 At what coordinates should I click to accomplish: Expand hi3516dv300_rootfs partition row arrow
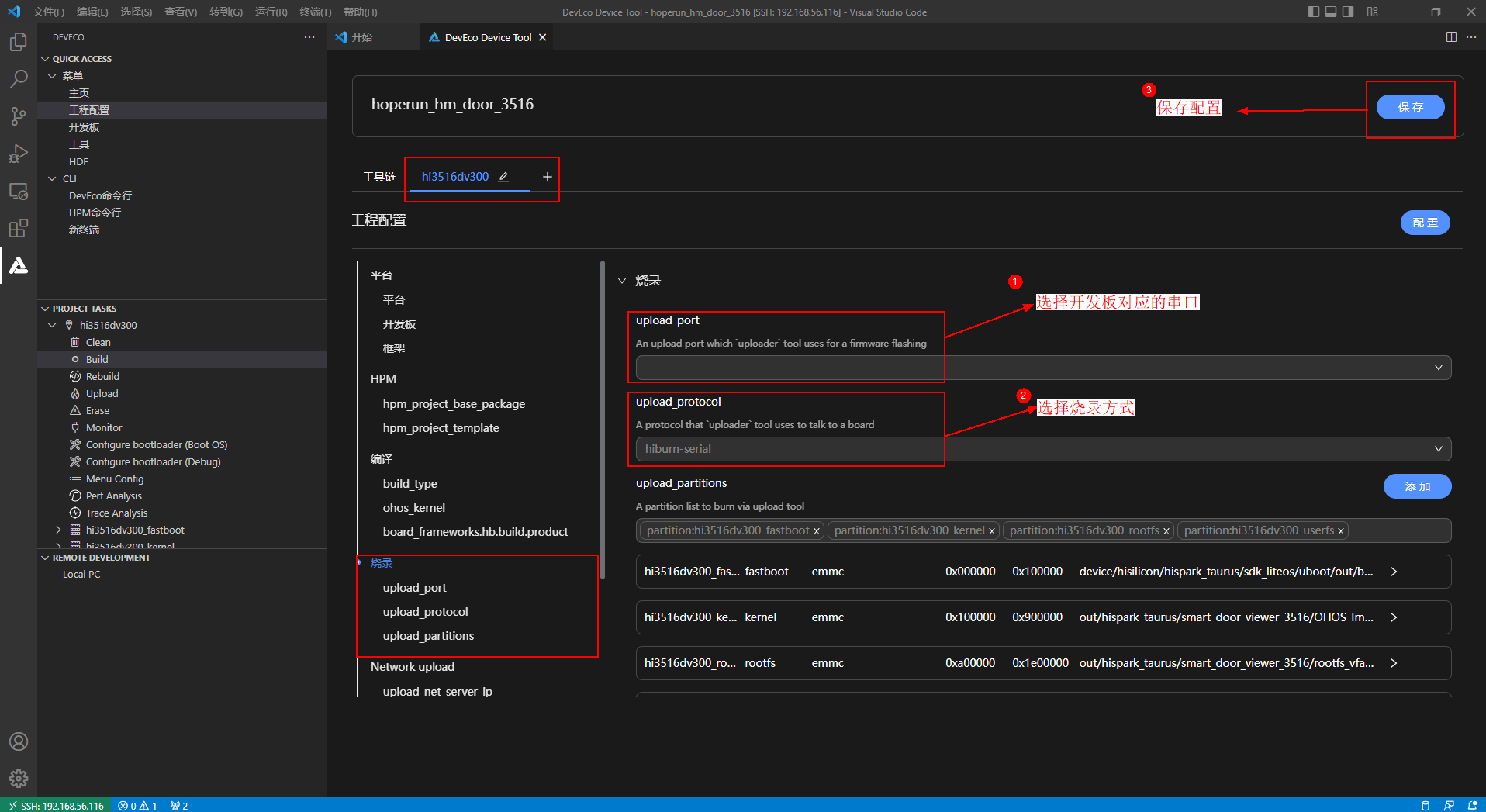click(x=1394, y=663)
